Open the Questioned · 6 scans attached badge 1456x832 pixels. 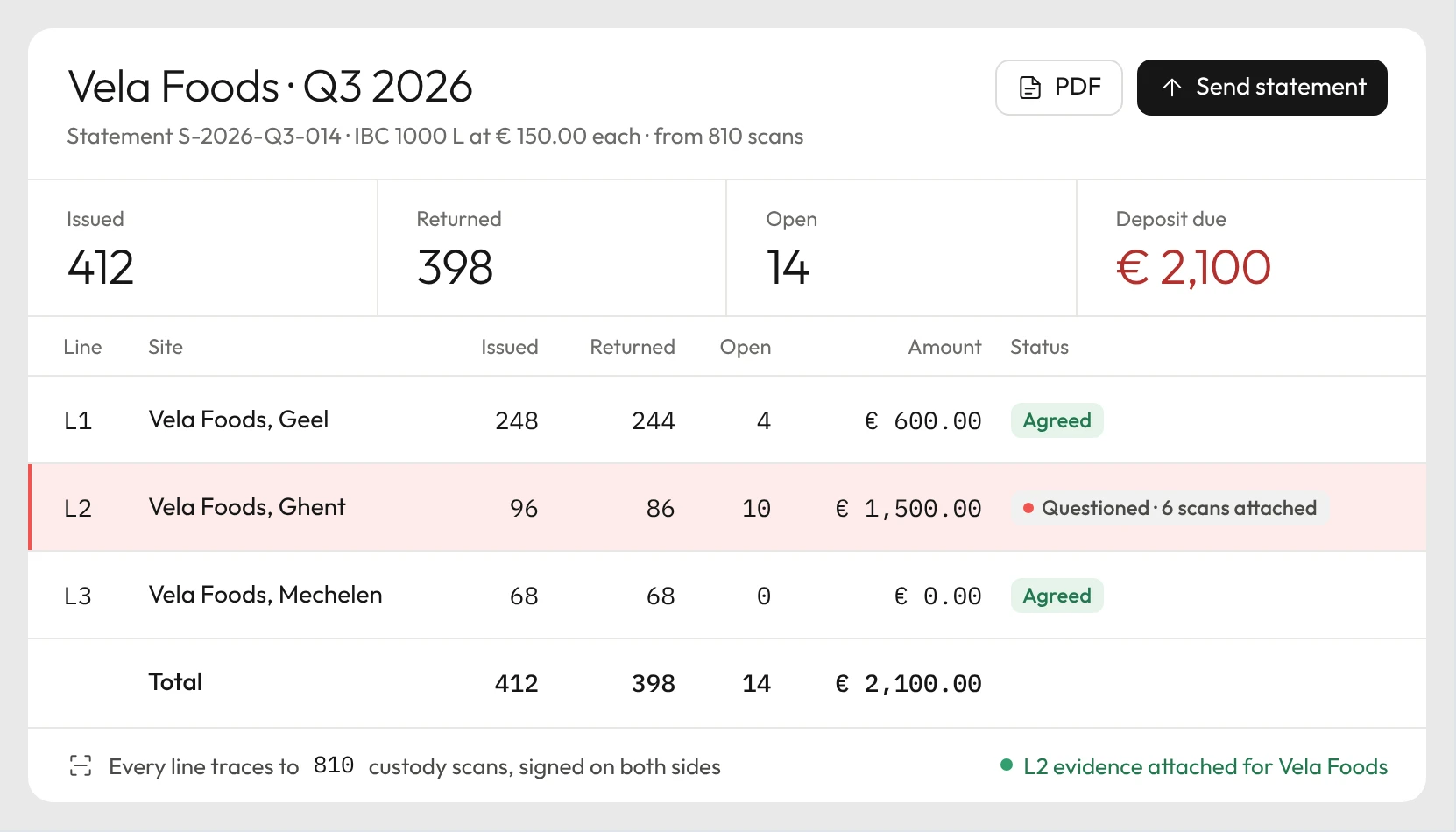coord(1170,508)
